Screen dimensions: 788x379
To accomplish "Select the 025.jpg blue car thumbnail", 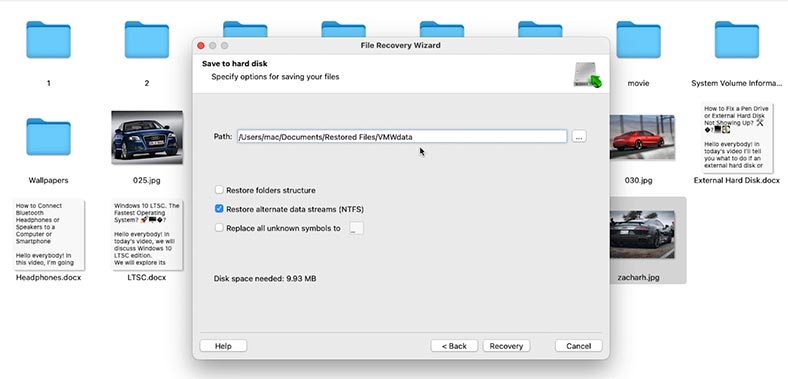I will point(147,137).
